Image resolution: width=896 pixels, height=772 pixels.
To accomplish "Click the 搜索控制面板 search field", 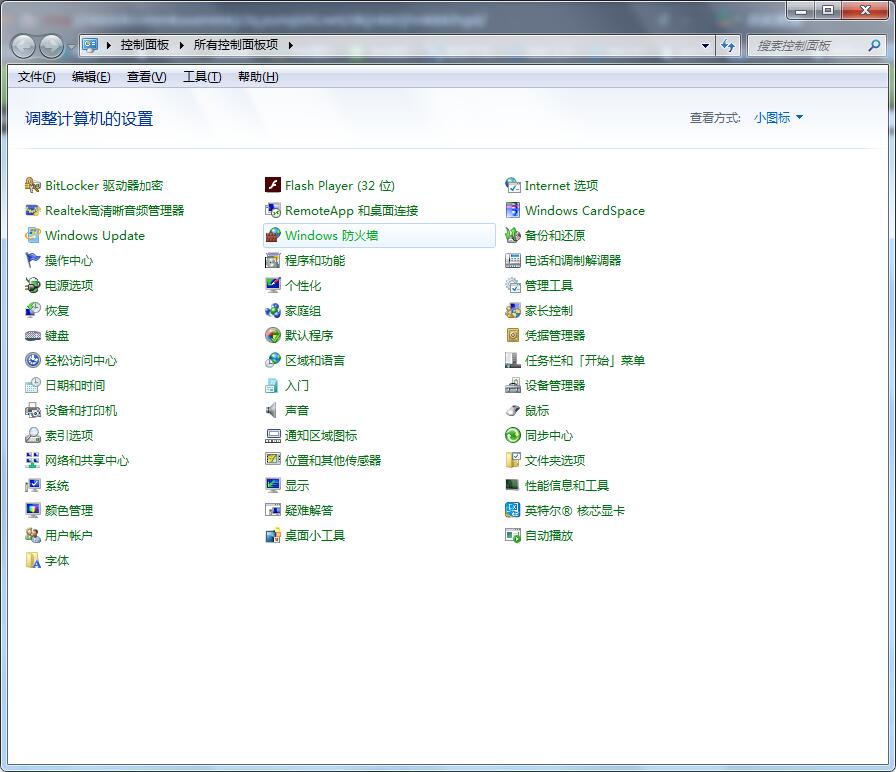I will tap(803, 45).
